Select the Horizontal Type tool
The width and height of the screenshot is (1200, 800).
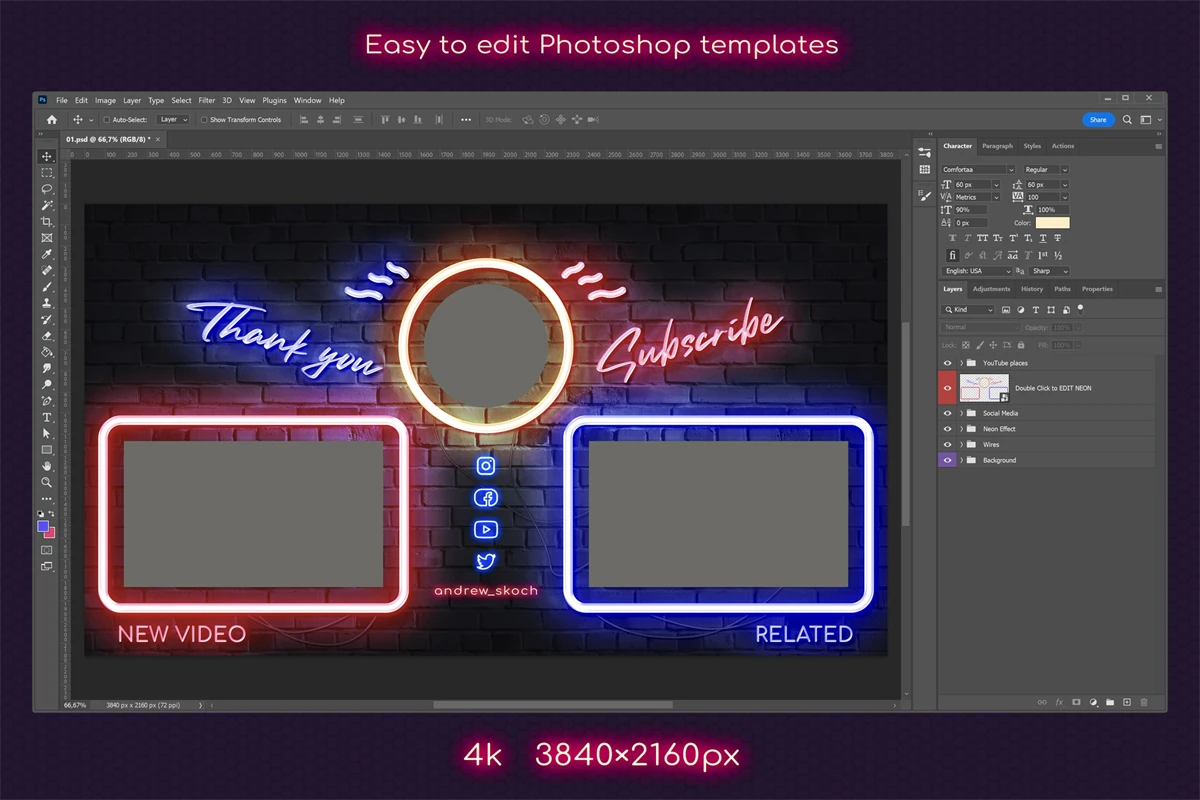[x=47, y=417]
